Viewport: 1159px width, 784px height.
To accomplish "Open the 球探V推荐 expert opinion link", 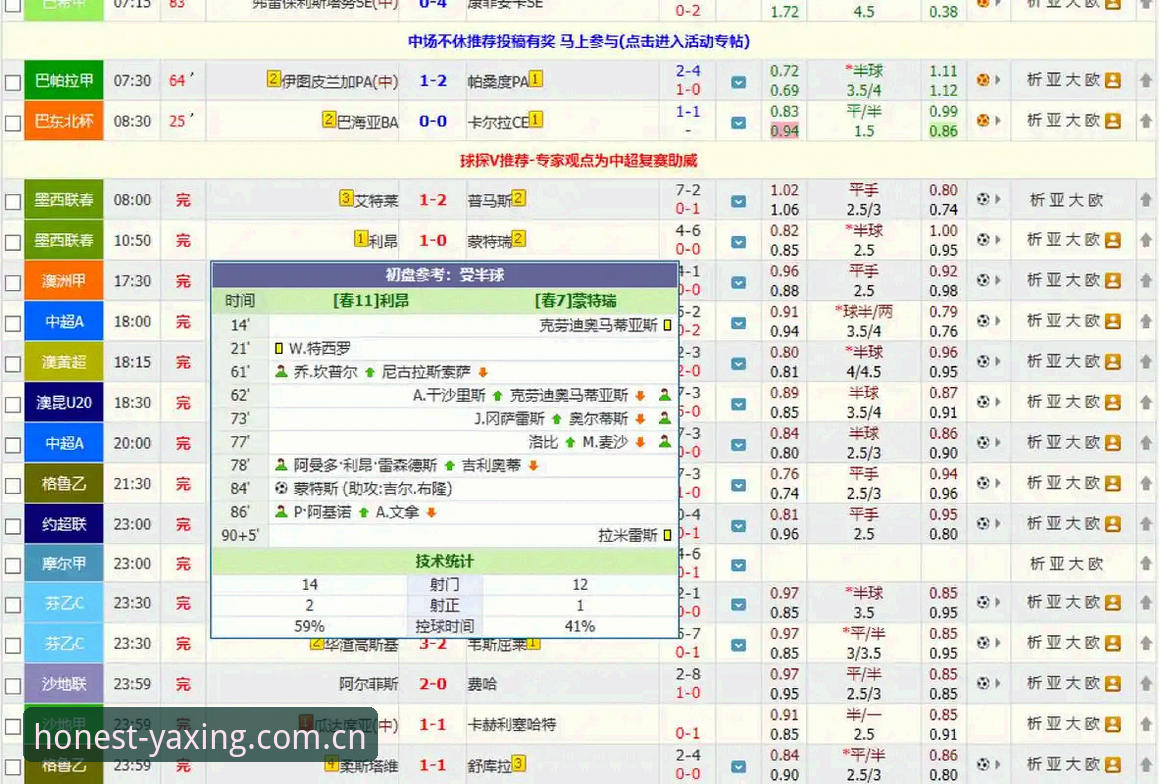I will (579, 160).
